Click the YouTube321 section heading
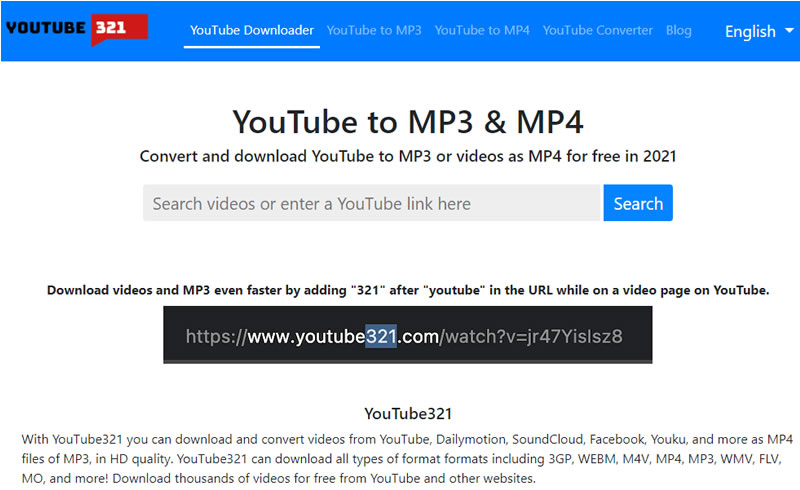800x490 pixels. 407,413
